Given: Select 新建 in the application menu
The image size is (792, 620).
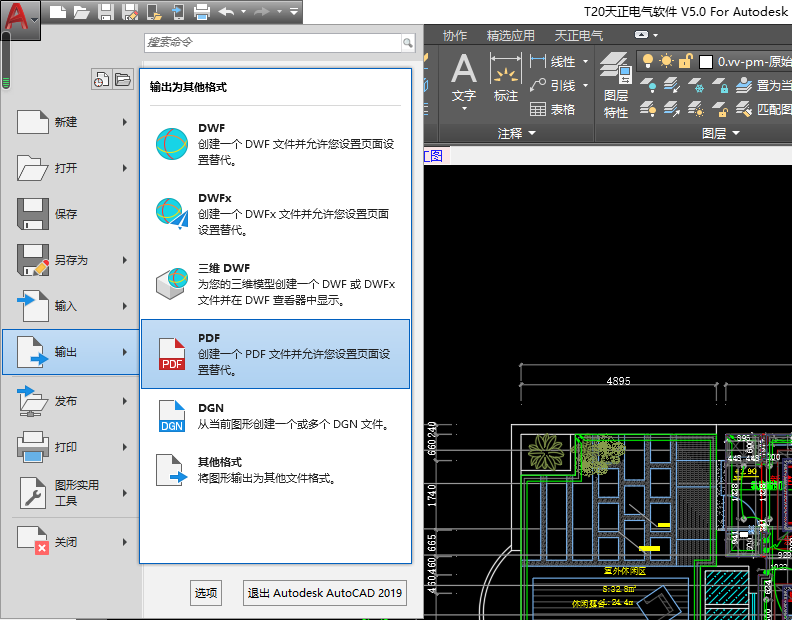Looking at the screenshot, I should 71,122.
